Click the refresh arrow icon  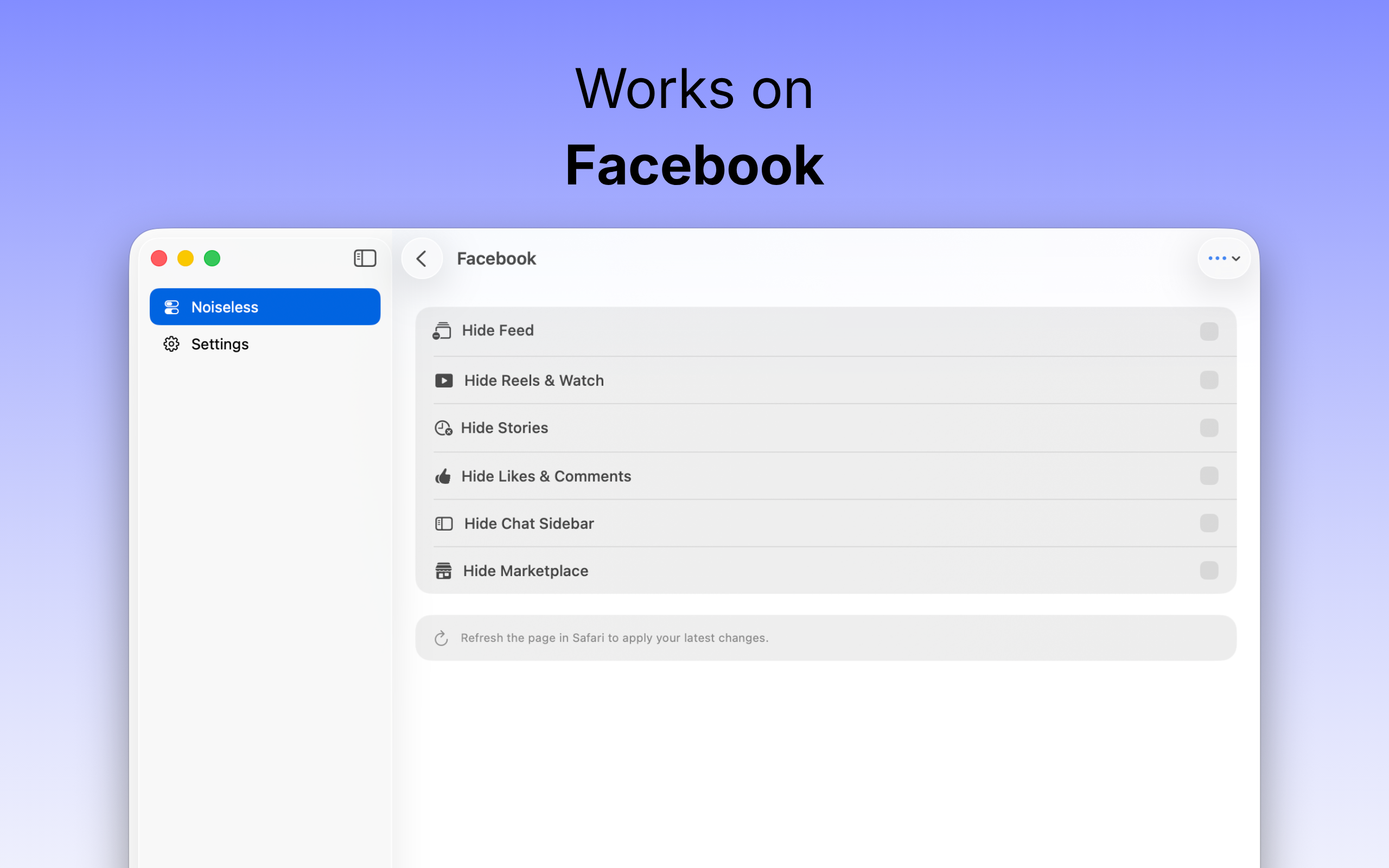(x=441, y=639)
